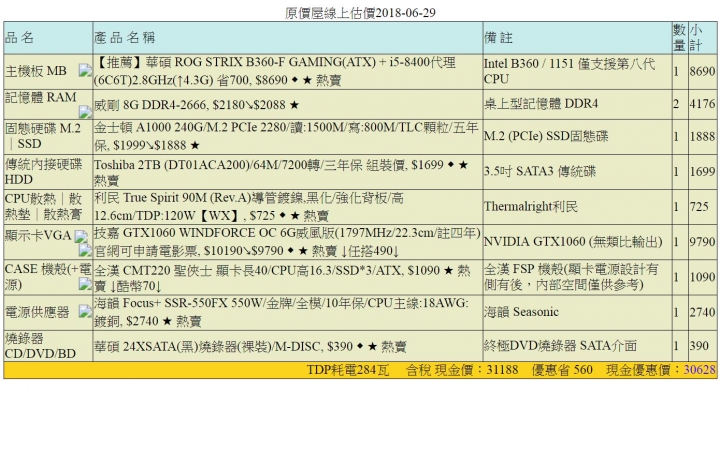Click the 優惠省 560 discount text

[562, 370]
